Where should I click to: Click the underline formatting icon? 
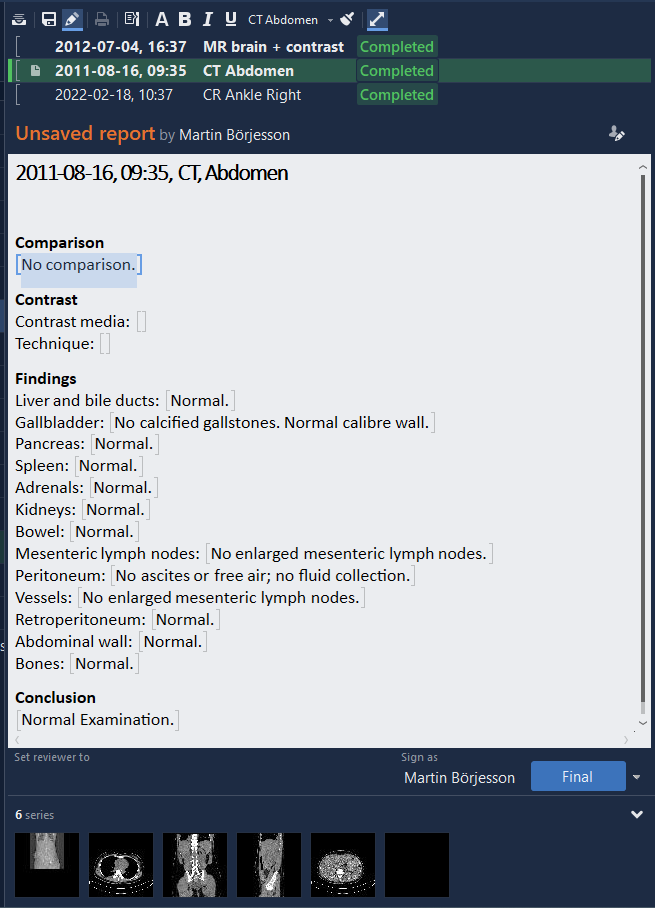pyautogui.click(x=231, y=19)
